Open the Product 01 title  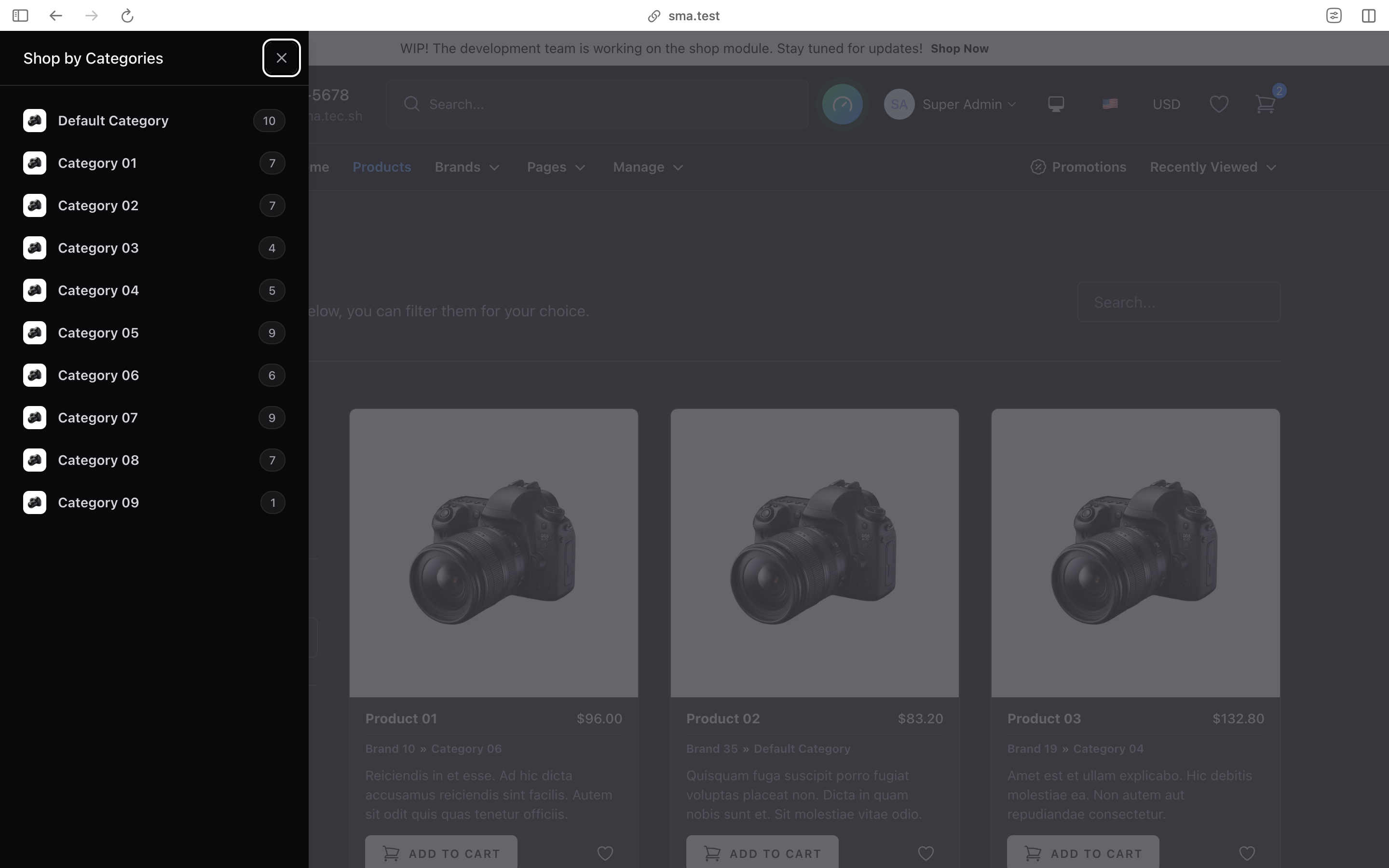401,719
